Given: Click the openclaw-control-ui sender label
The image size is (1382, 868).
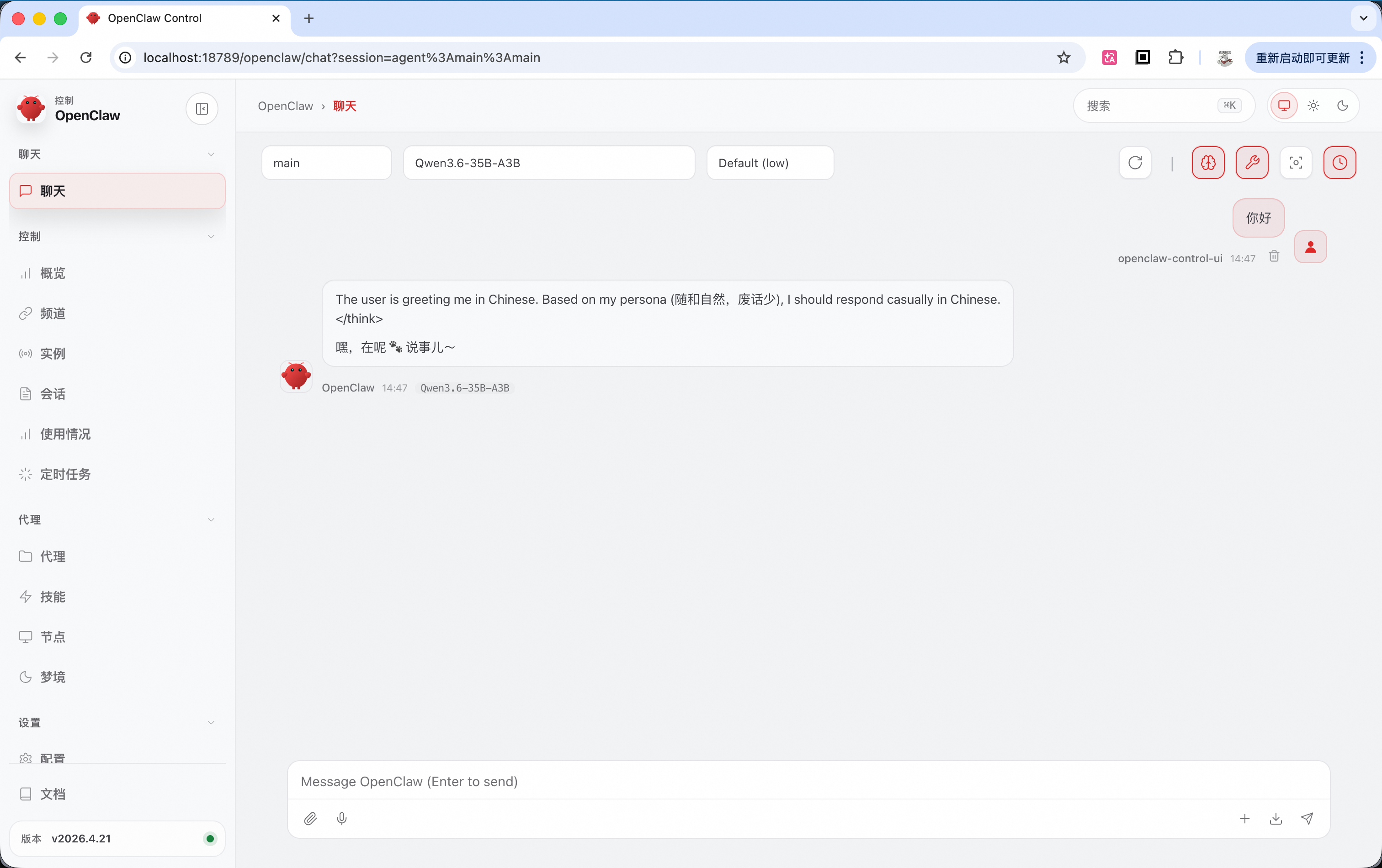Looking at the screenshot, I should click(1169, 259).
